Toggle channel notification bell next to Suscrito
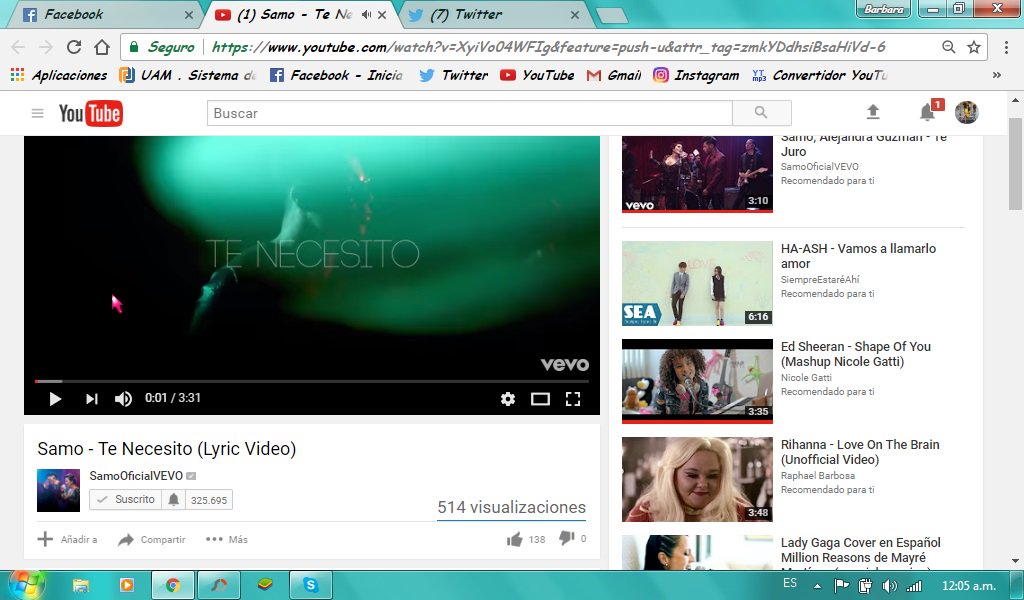This screenshot has width=1024, height=600. point(173,499)
